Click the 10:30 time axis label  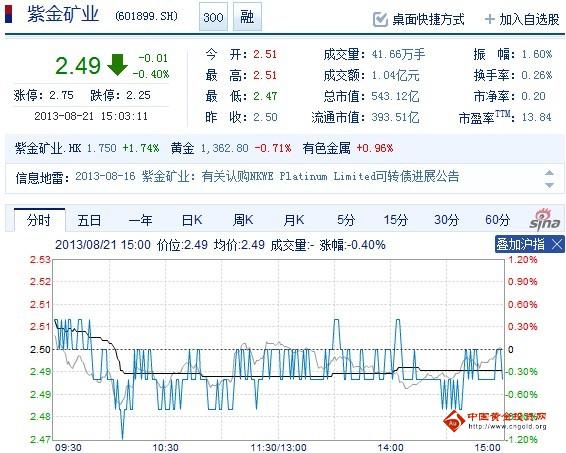[x=165, y=448]
